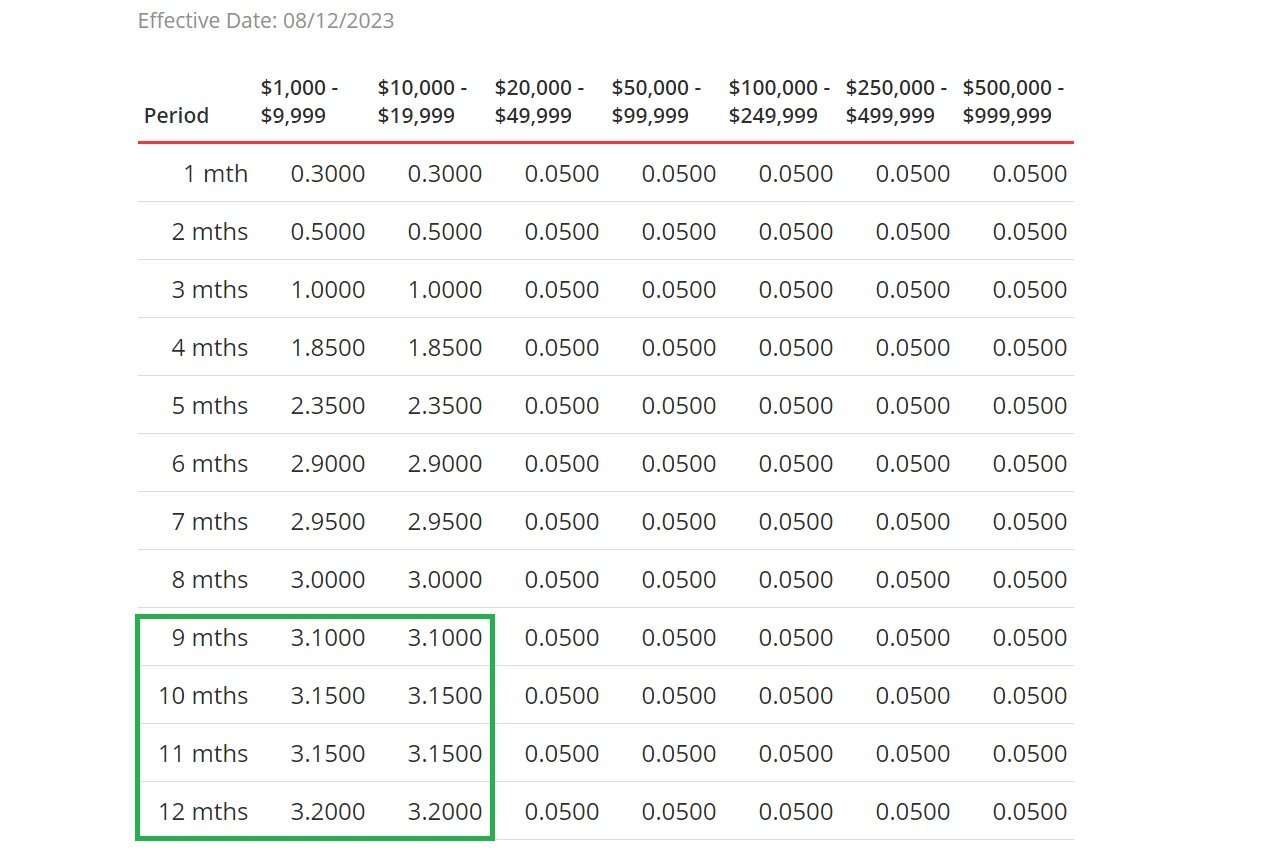Click the $250,000 - $499,999 column header

coord(896,101)
